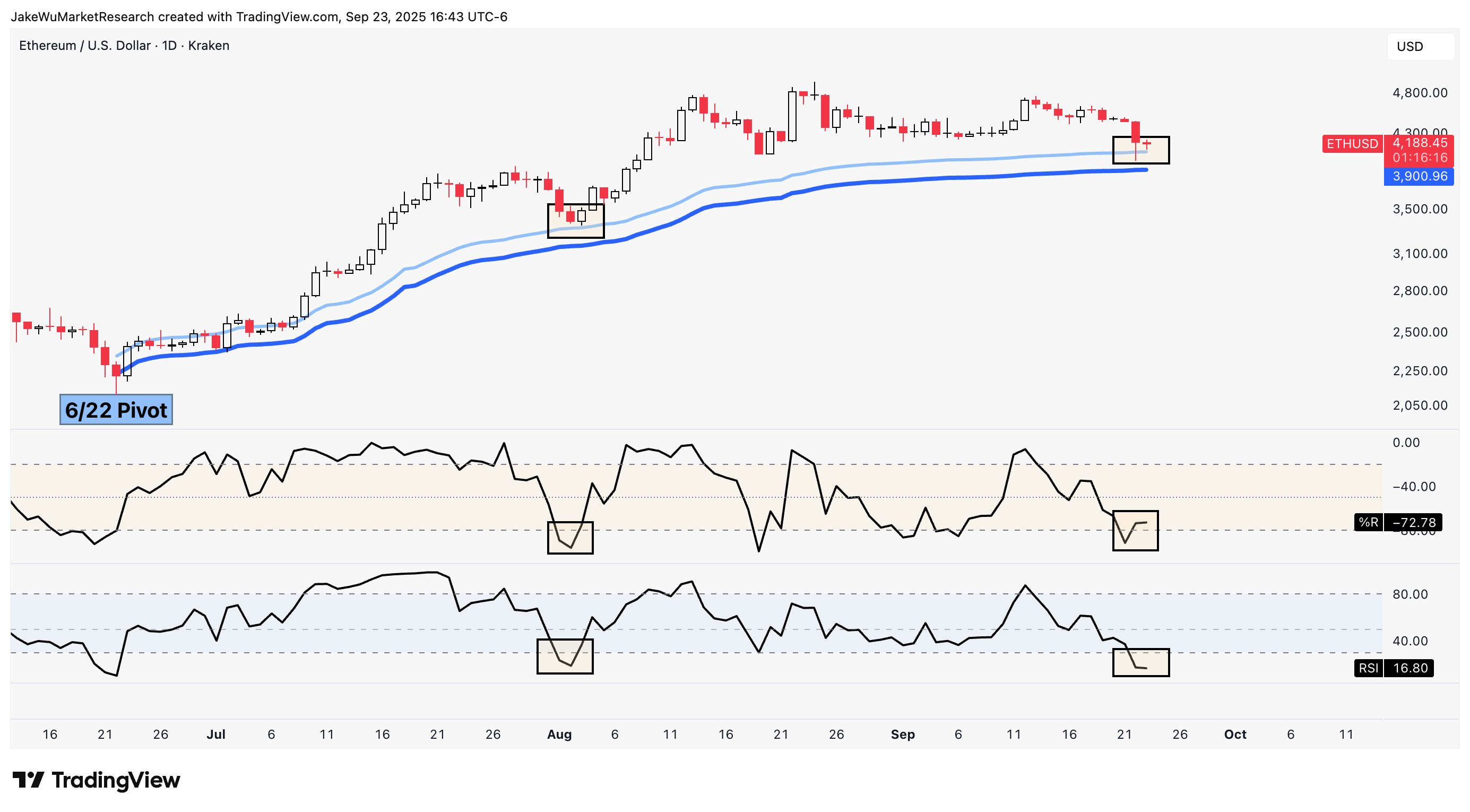Screen dimensions: 1470x812
Task: Click the 16.80 RSI value badge
Action: coord(1410,668)
